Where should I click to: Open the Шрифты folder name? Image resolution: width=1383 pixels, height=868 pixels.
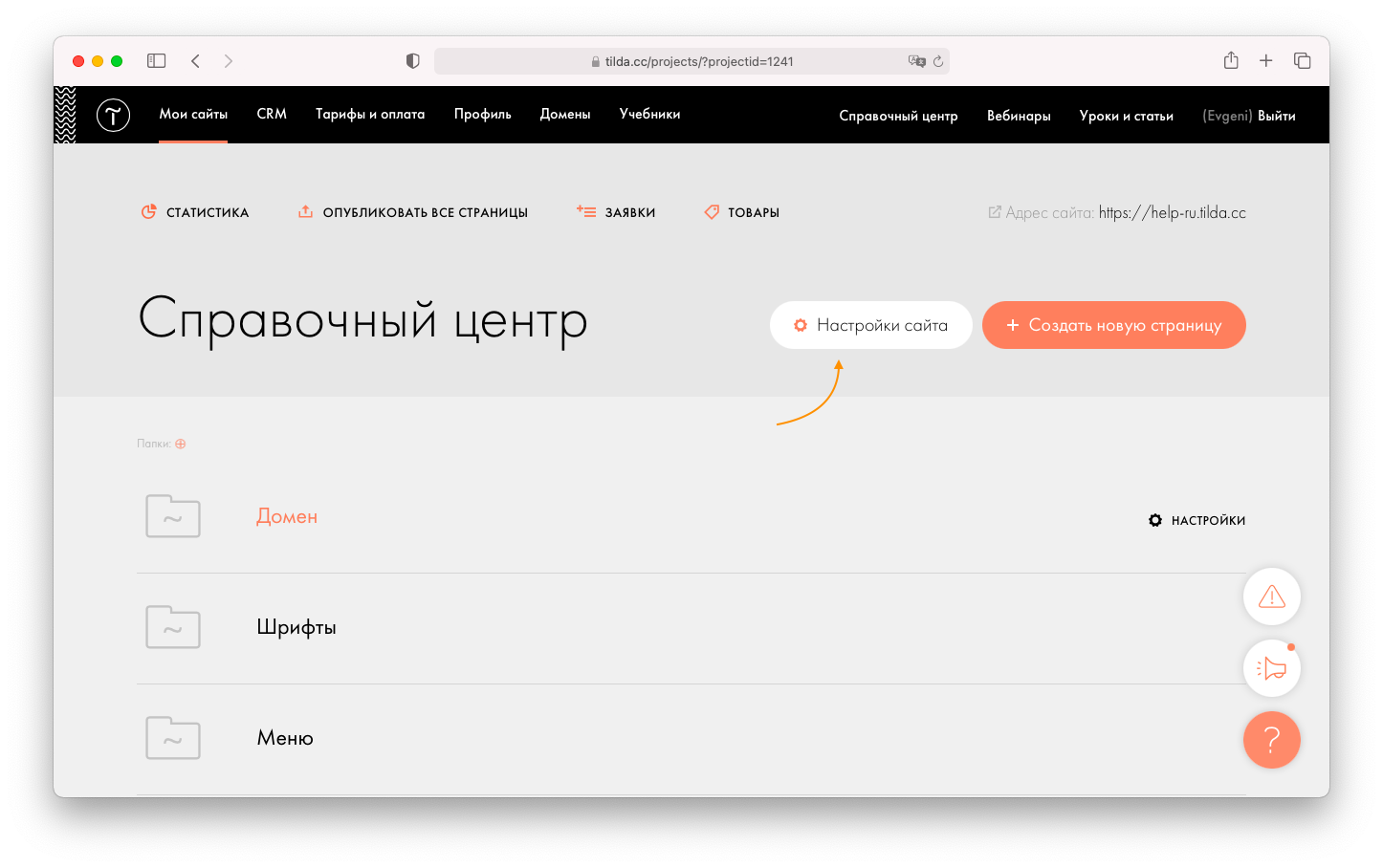(x=296, y=627)
